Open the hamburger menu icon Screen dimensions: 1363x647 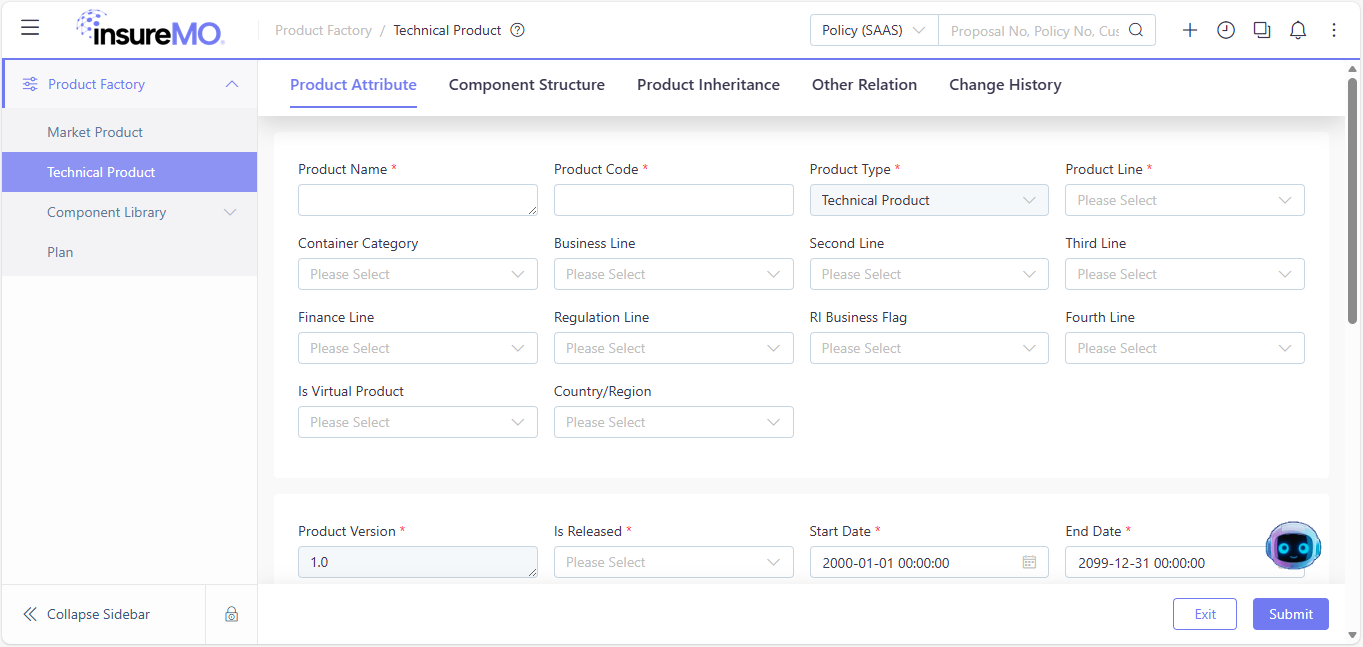(30, 28)
